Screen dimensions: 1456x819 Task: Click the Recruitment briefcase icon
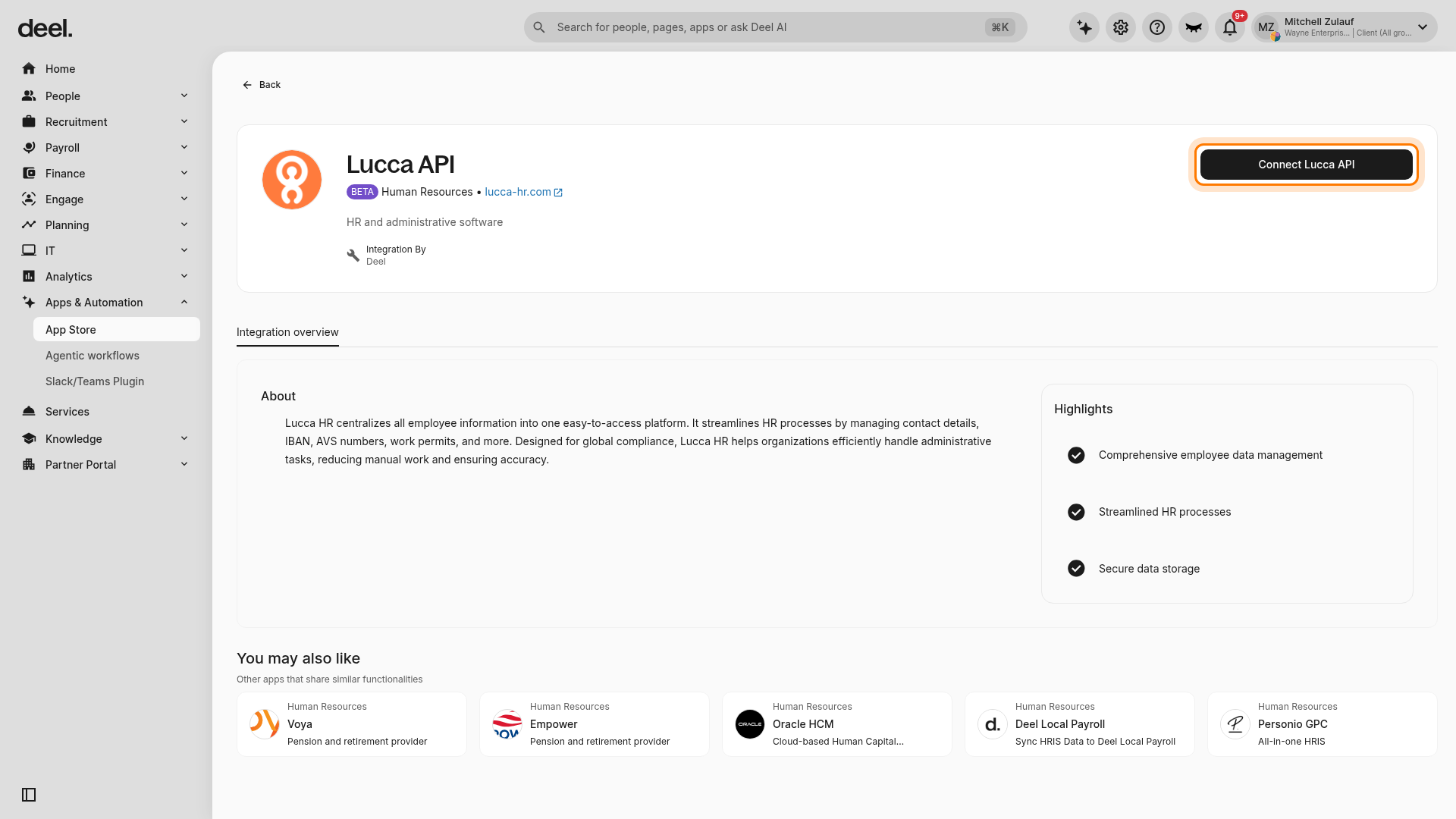29,122
